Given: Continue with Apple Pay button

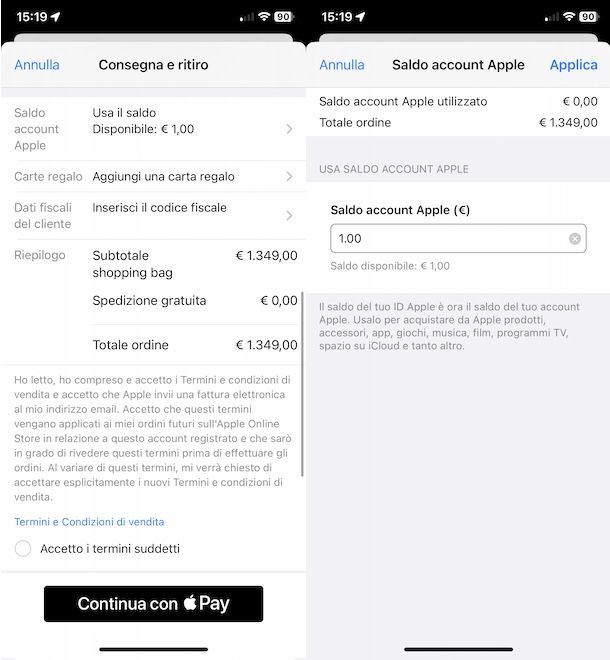Looking at the screenshot, I should (x=153, y=604).
